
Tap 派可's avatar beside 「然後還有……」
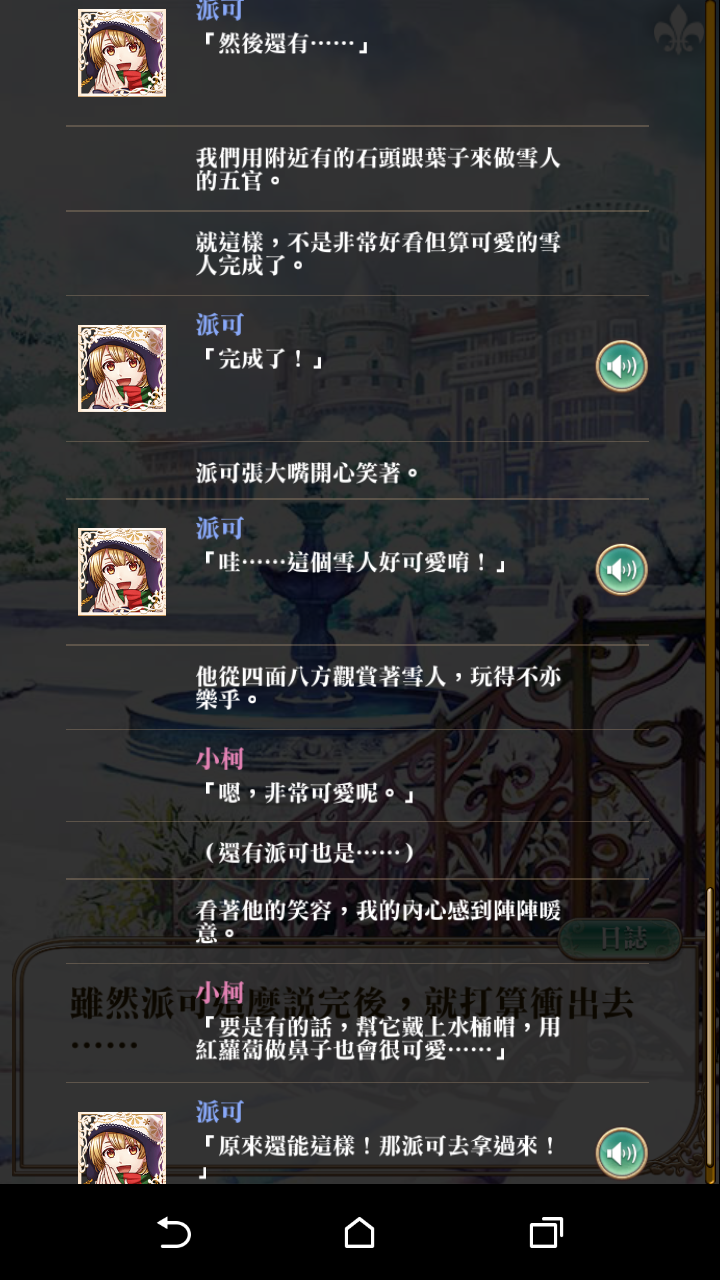tap(122, 53)
